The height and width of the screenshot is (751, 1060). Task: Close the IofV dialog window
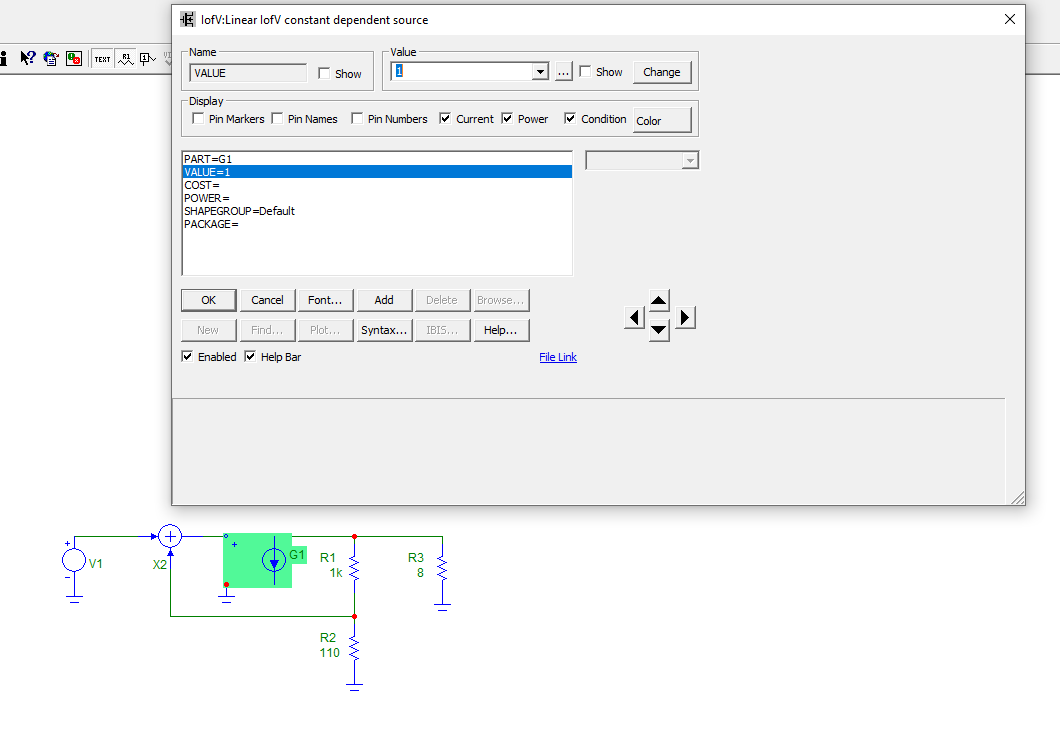click(1009, 19)
